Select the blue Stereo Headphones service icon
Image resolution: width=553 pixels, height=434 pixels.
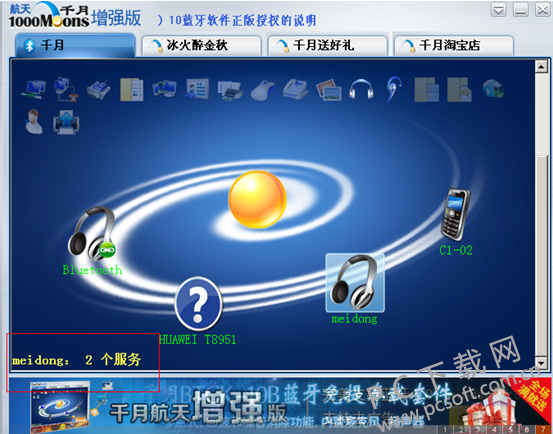361,90
